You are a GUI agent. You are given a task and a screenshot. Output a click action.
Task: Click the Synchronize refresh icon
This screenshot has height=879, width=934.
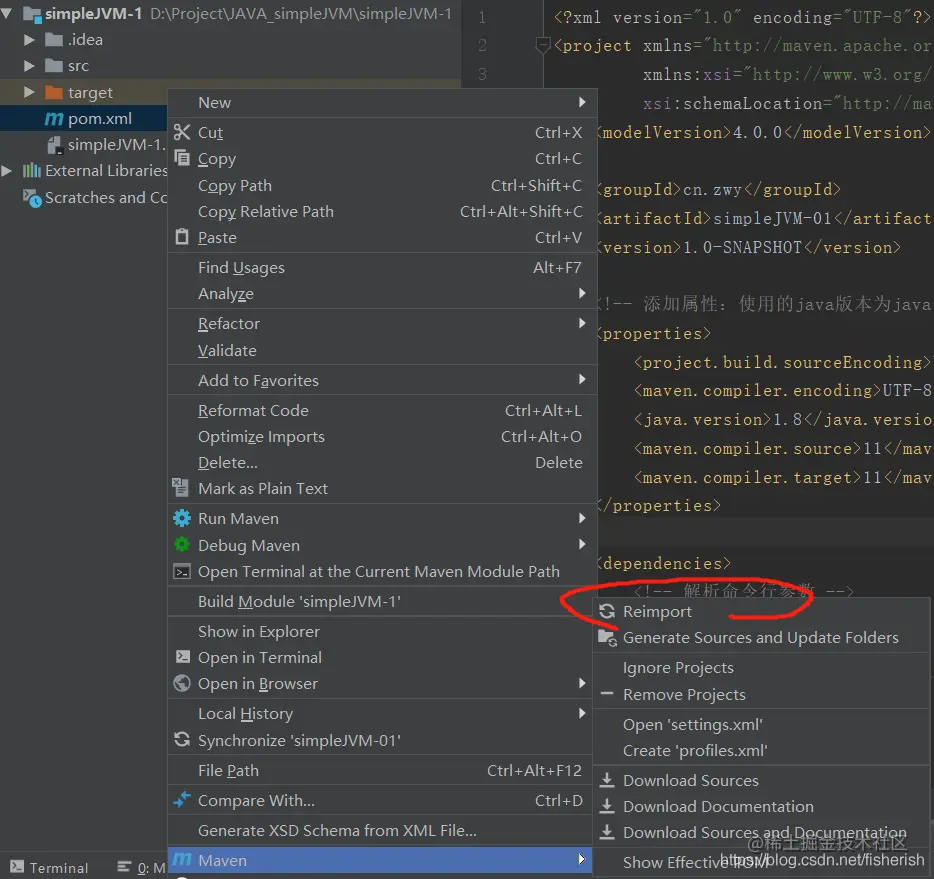(182, 740)
